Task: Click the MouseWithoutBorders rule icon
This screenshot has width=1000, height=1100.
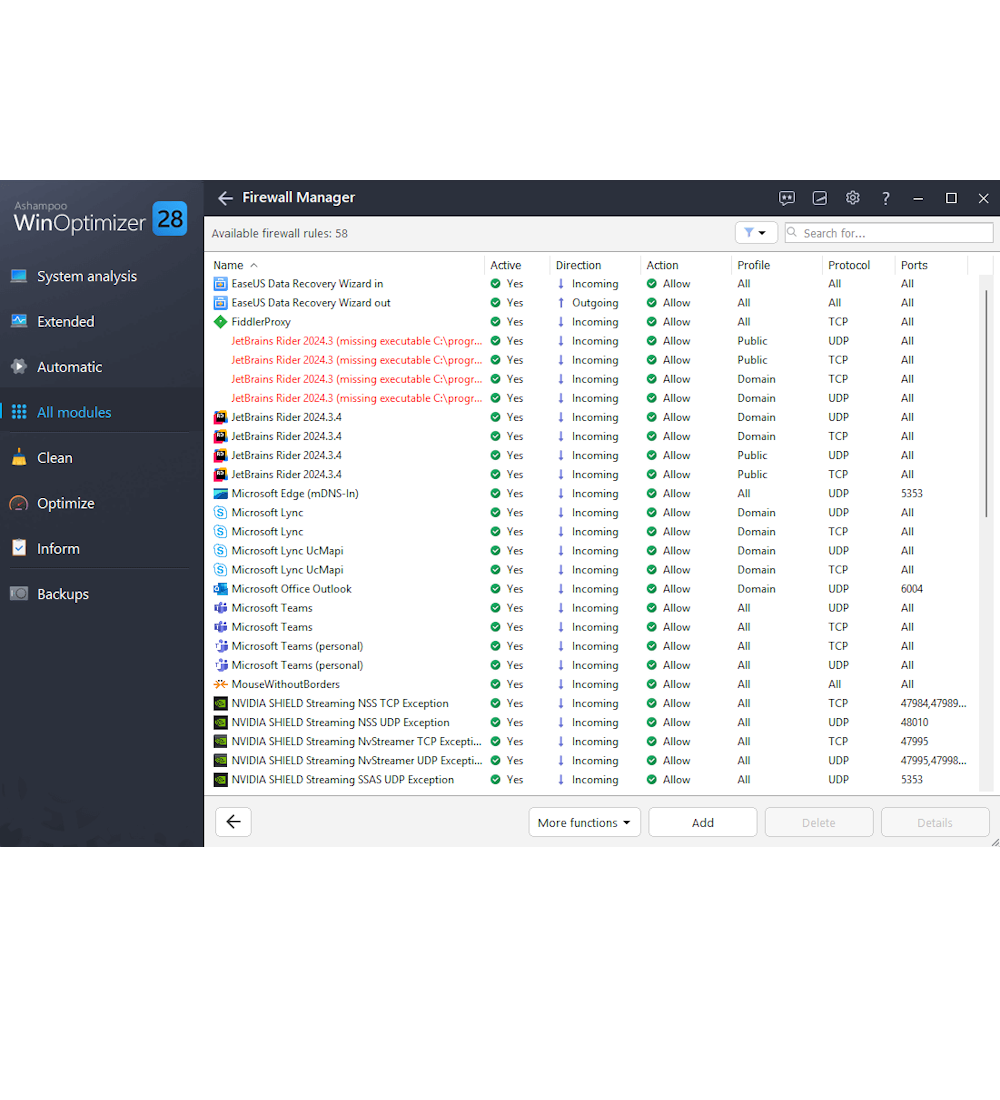Action: click(x=221, y=684)
